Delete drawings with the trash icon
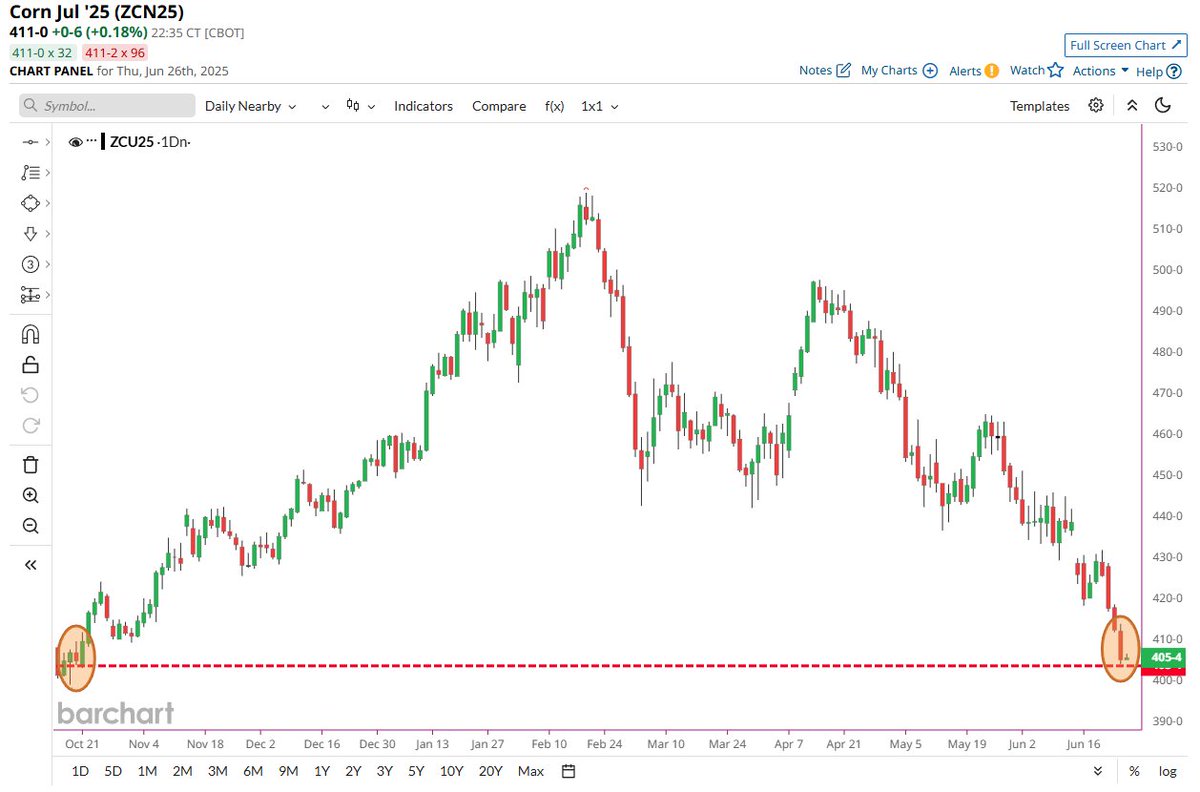 [x=30, y=464]
